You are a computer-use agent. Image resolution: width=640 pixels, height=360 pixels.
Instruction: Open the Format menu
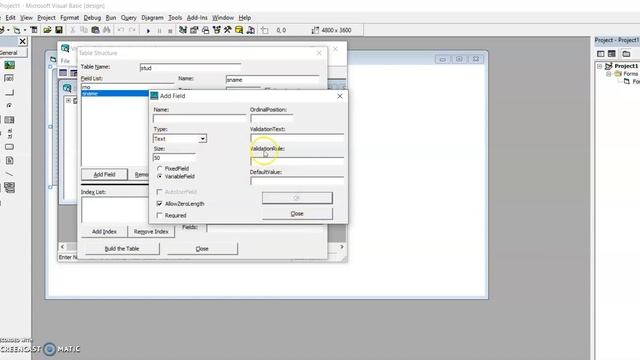click(x=69, y=18)
